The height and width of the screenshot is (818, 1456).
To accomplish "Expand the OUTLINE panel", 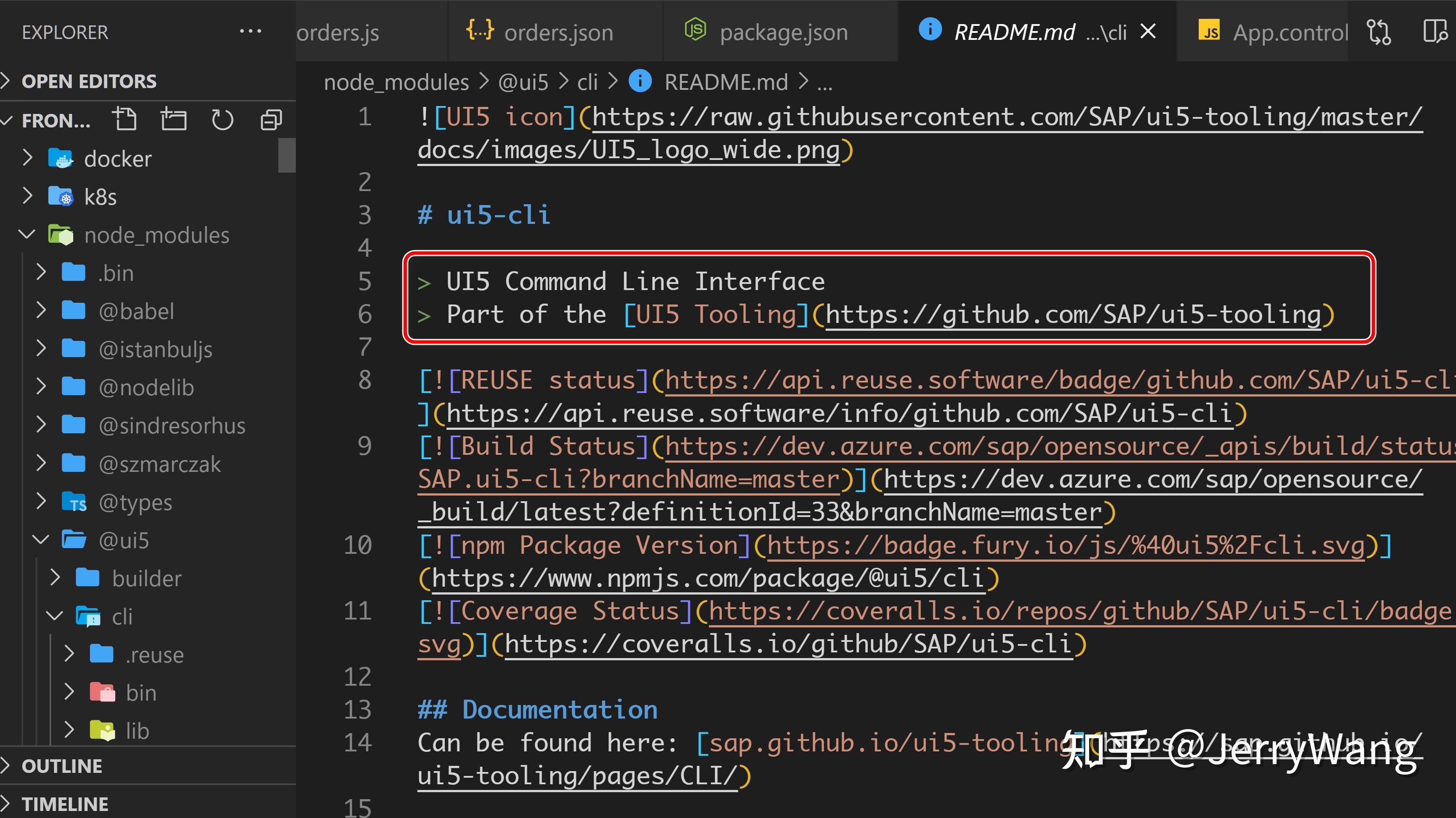I will [62, 766].
